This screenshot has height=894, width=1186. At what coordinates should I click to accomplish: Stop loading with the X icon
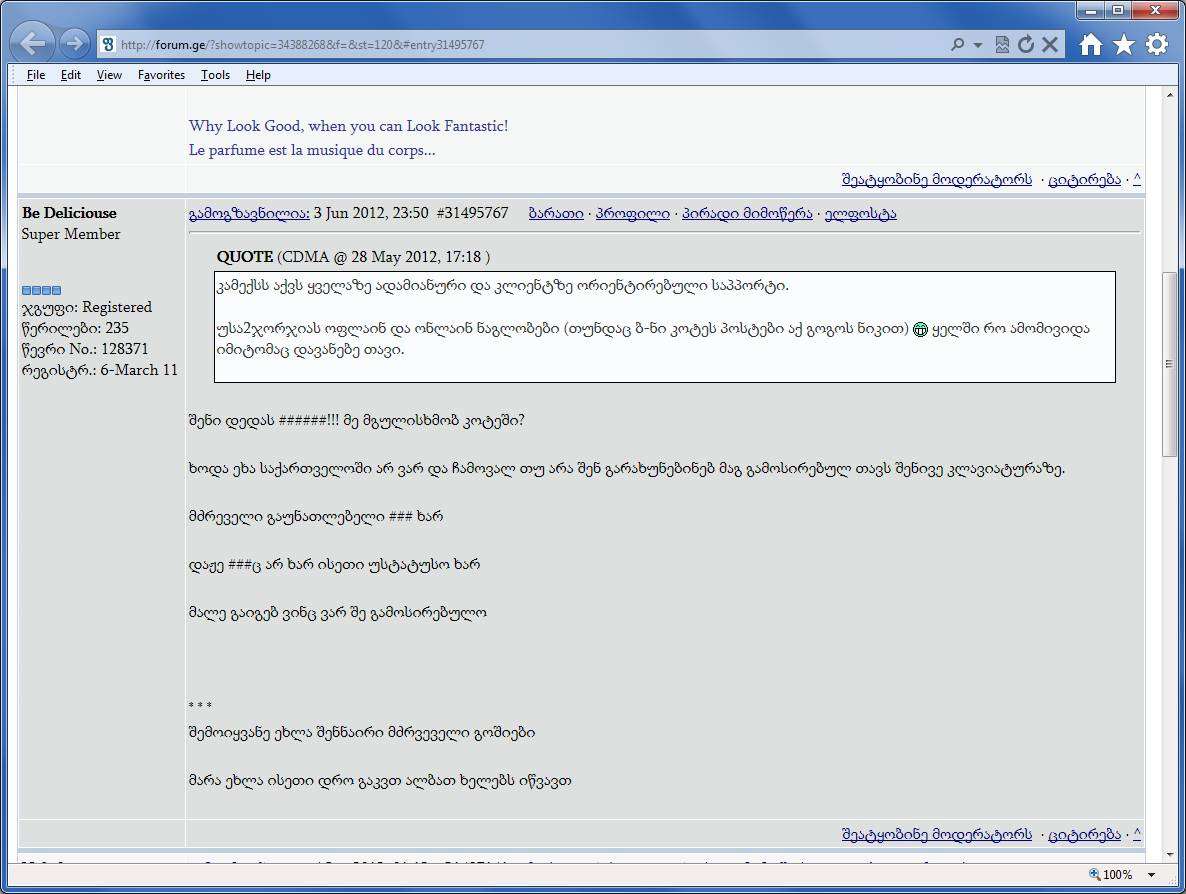pyautogui.click(x=1050, y=45)
